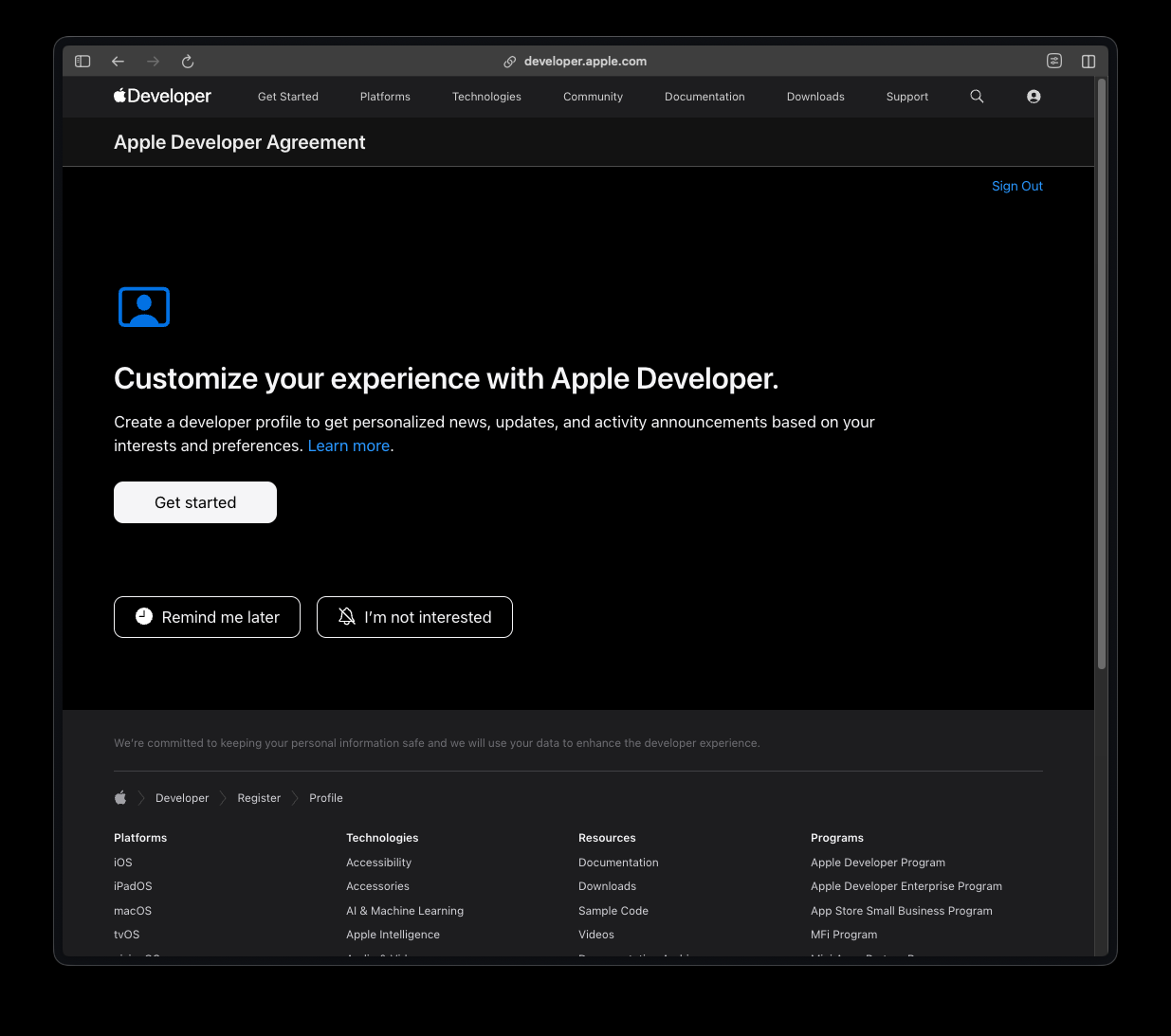Open the macOS footer link
Image resolution: width=1171 pixels, height=1036 pixels.
[x=133, y=911]
